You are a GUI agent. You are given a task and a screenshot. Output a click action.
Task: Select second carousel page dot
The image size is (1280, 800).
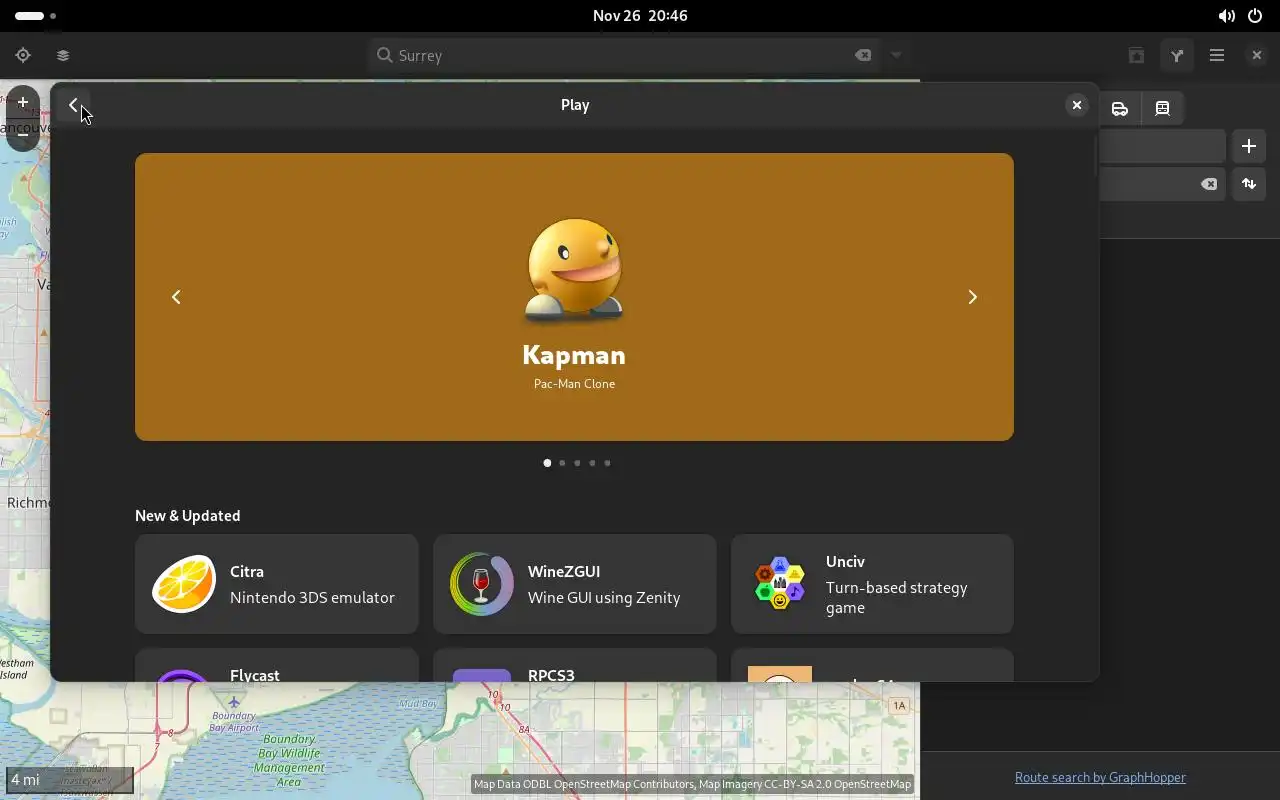(x=562, y=463)
